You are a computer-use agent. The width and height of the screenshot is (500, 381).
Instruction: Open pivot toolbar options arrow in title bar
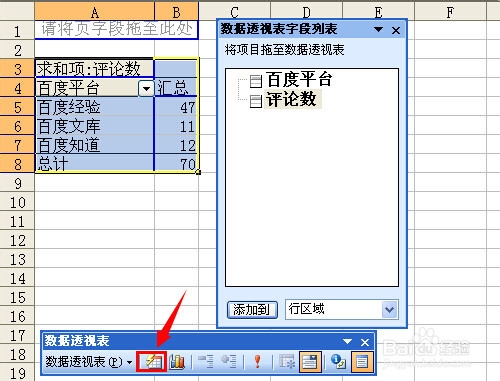(347, 342)
